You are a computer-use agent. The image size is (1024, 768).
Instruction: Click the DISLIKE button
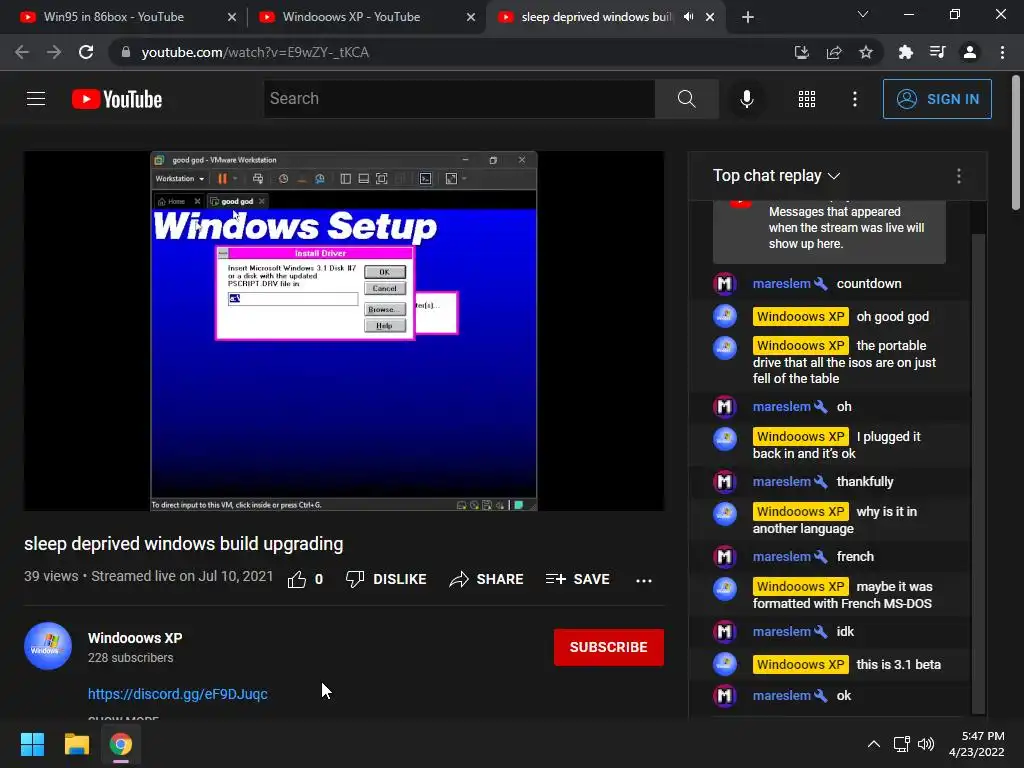(386, 579)
